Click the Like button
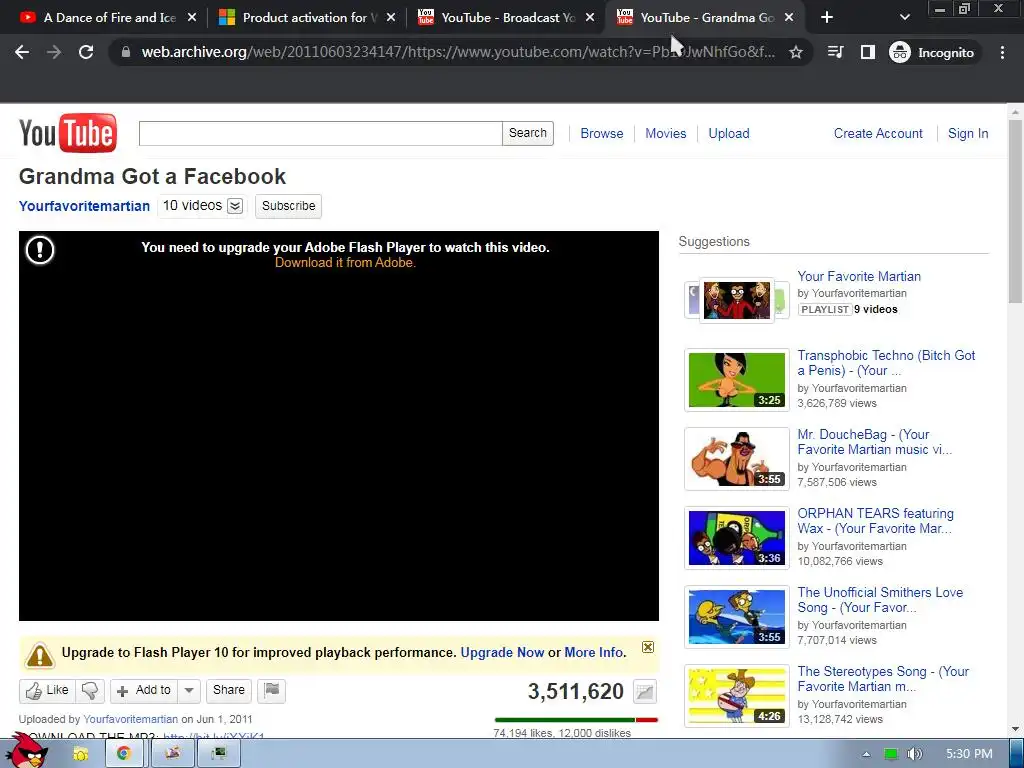This screenshot has height=768, width=1024. [x=47, y=691]
